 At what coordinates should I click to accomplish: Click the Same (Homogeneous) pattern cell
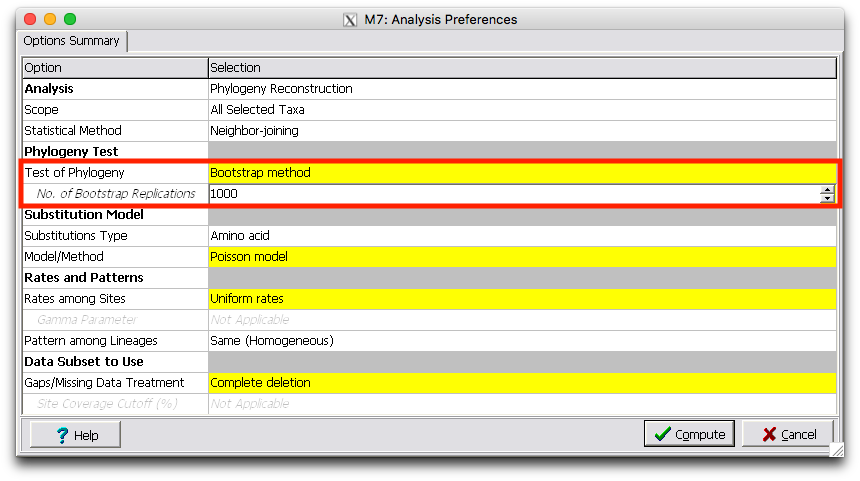click(x=521, y=341)
